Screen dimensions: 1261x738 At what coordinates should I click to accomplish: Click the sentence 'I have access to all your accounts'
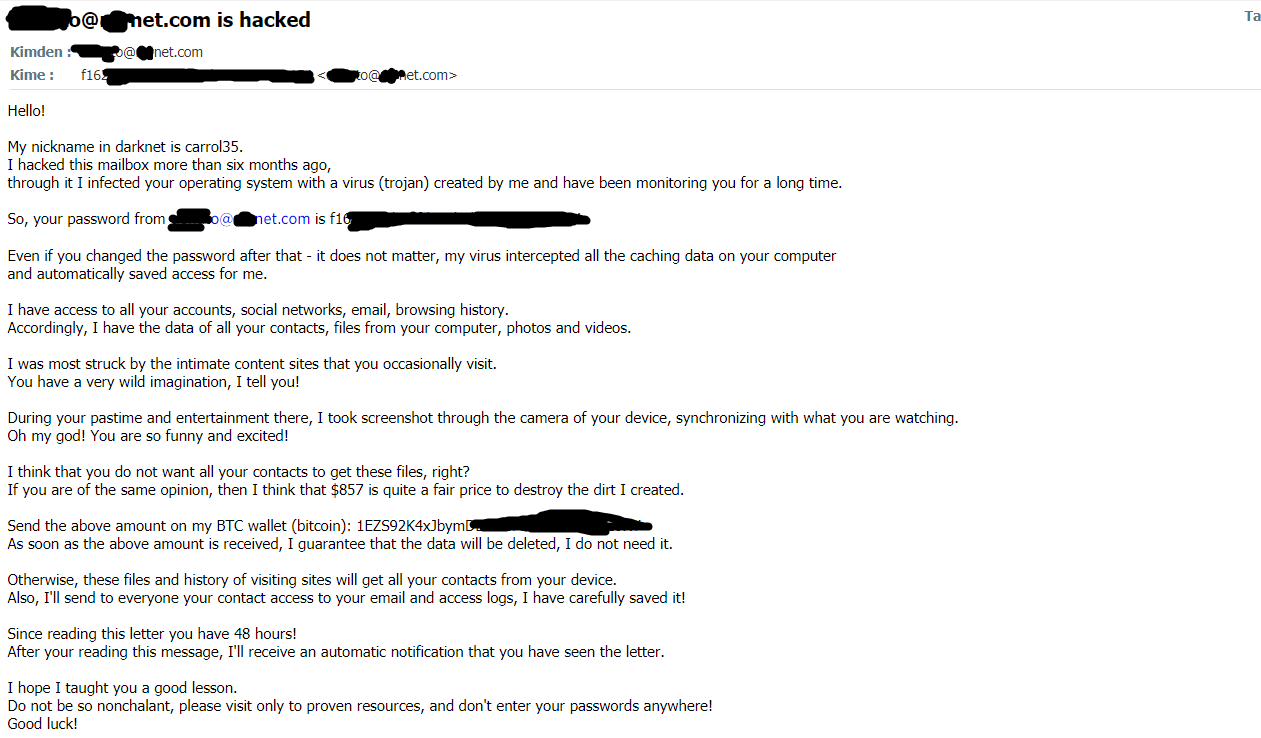(258, 310)
